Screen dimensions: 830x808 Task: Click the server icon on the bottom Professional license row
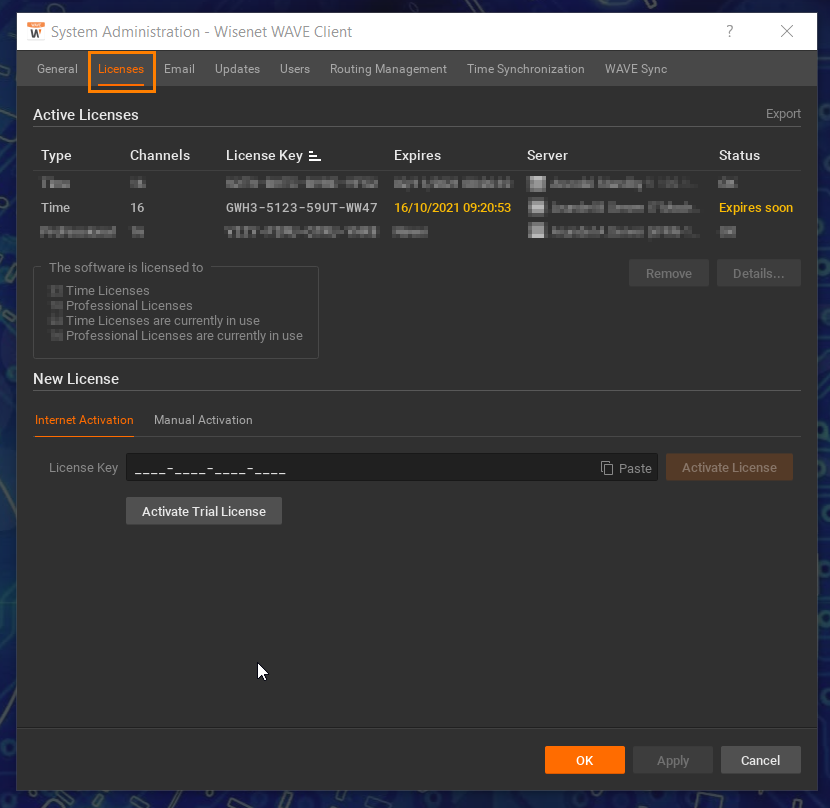point(537,231)
